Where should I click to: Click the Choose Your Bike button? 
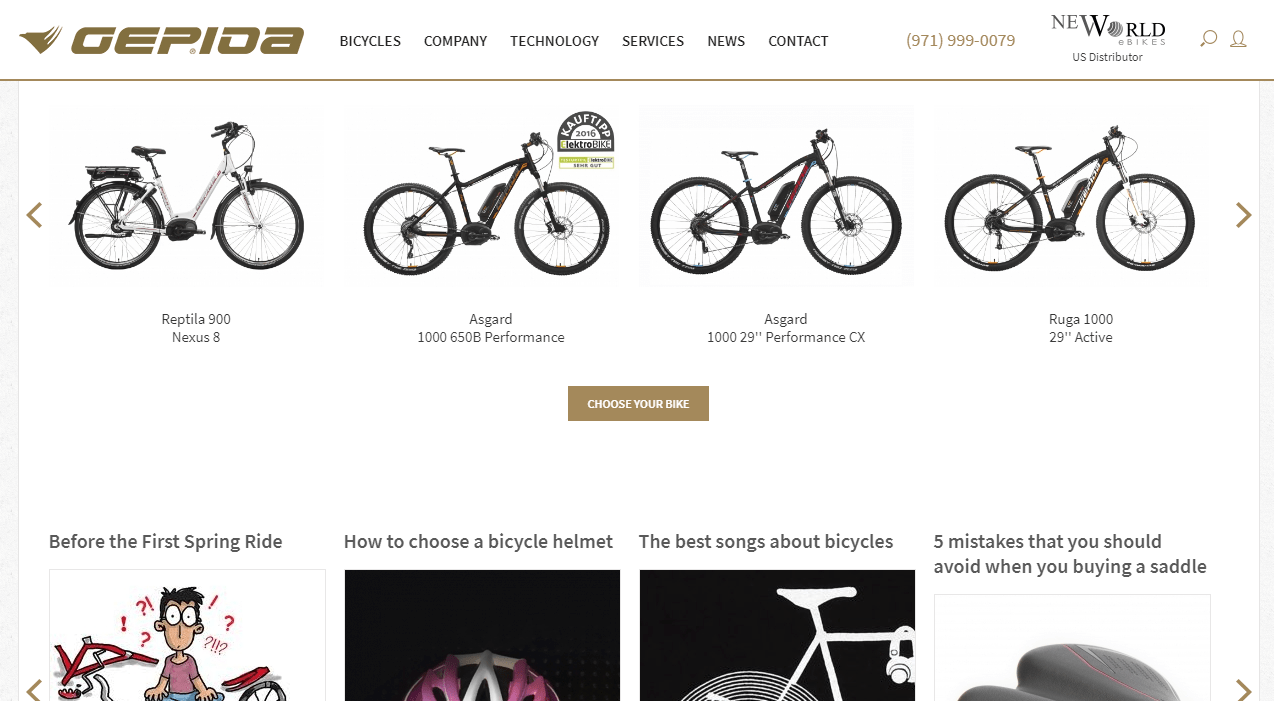point(638,404)
